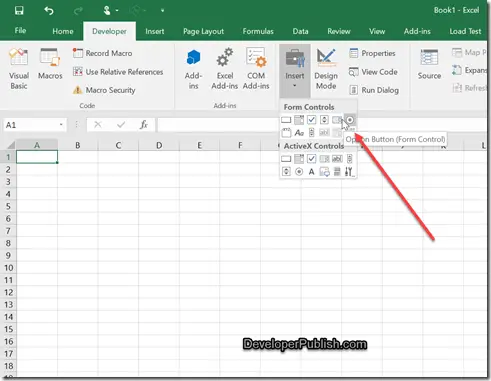Insert a Group Box form control
Image resolution: width=491 pixels, height=381 pixels.
286,133
